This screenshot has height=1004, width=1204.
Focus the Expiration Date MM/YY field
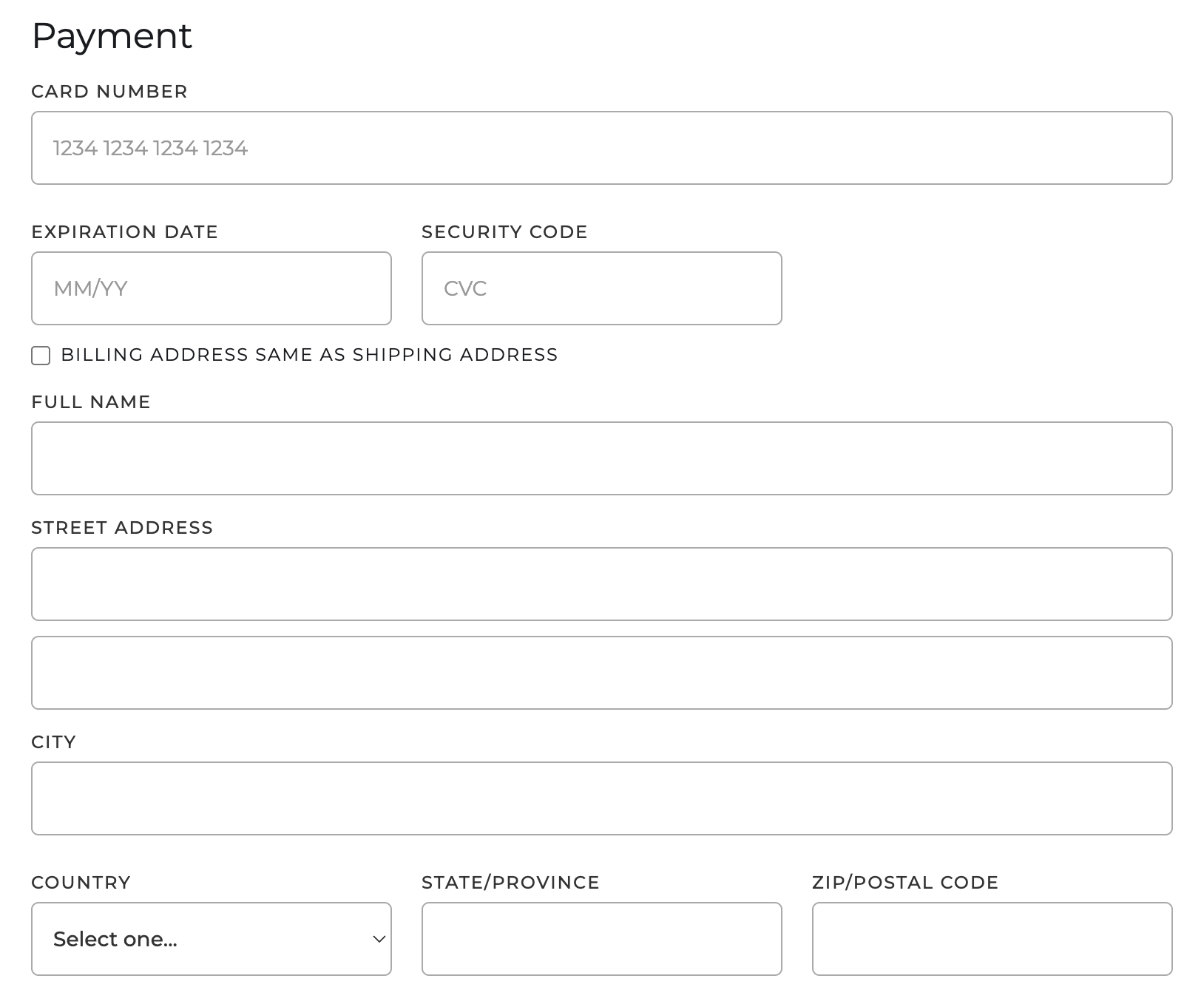(211, 288)
